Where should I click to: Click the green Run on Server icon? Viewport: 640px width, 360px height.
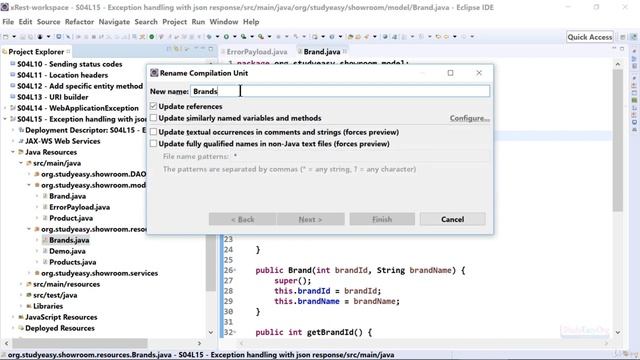pyautogui.click(x=152, y=37)
